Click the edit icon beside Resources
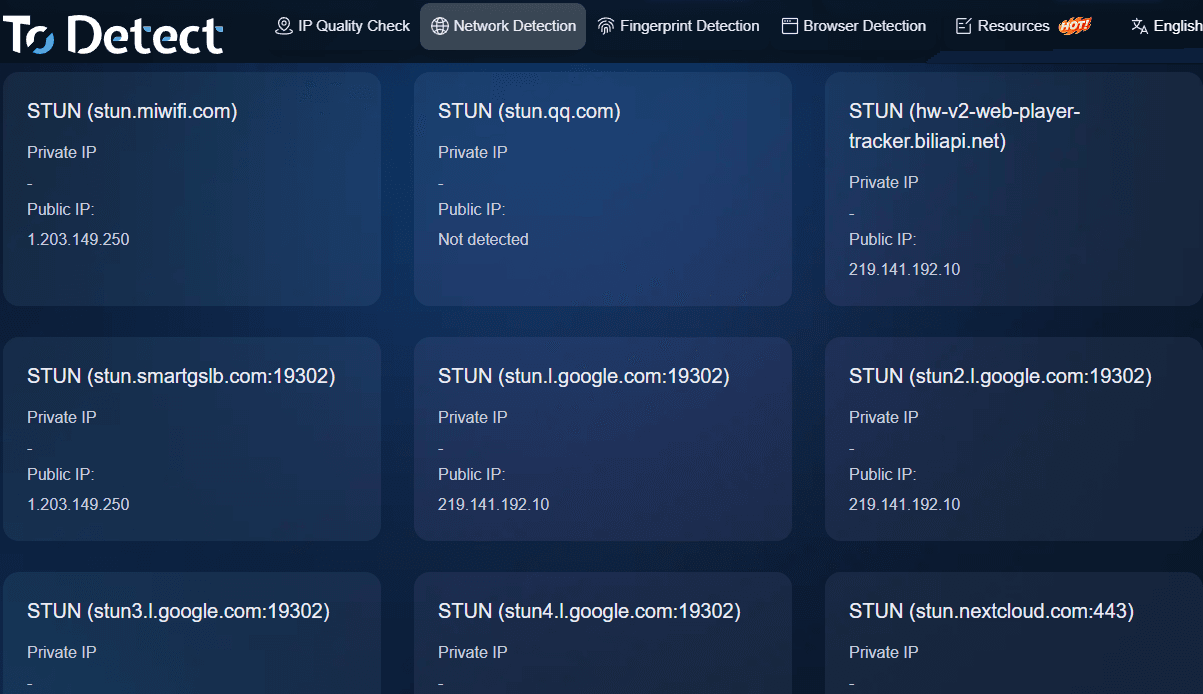 coord(964,26)
